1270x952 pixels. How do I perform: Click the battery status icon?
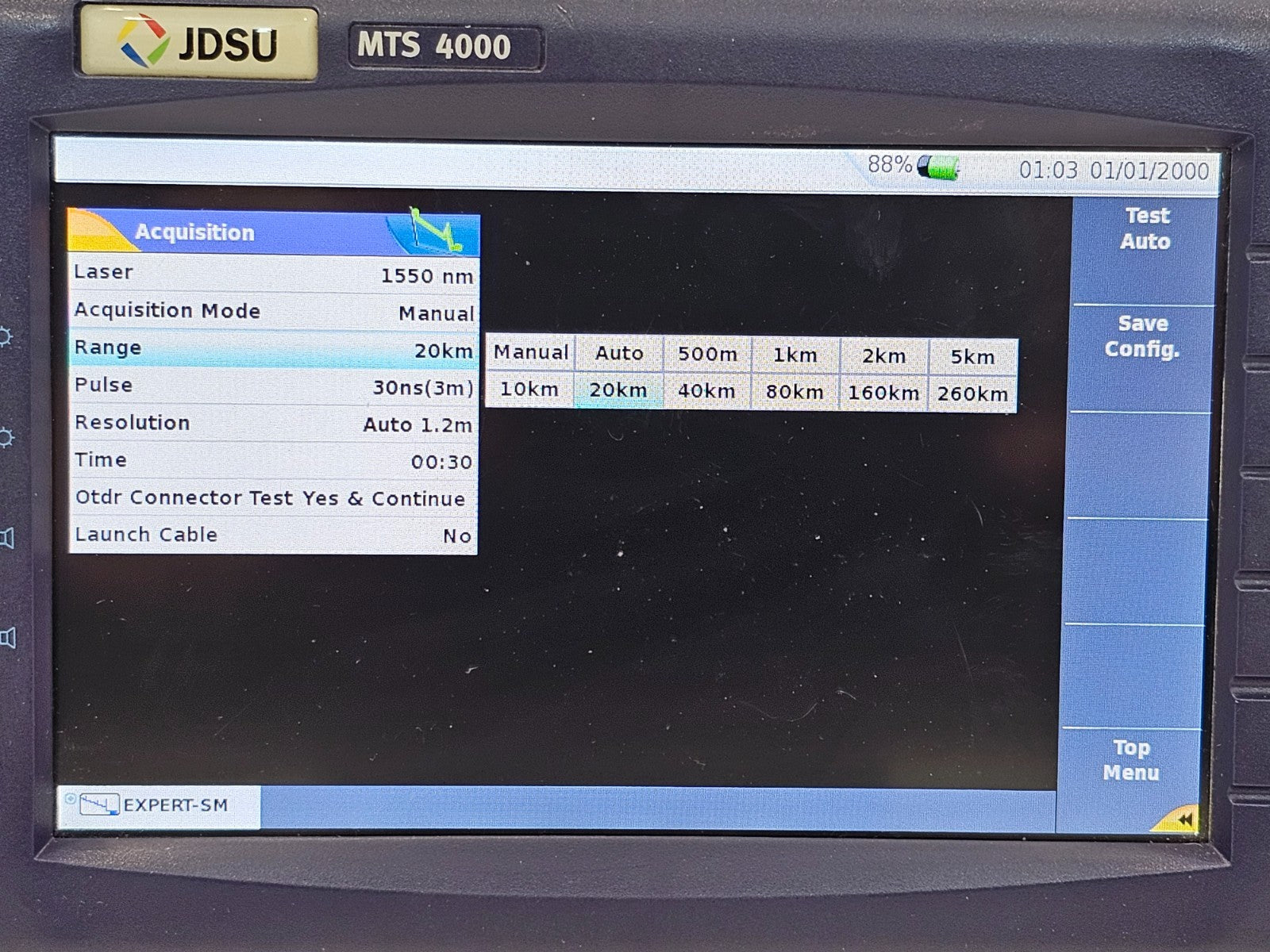(937, 167)
